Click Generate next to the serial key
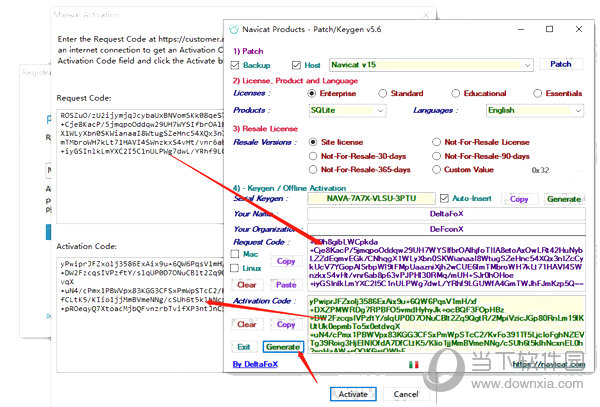The height and width of the screenshot is (407, 600). pos(564,199)
